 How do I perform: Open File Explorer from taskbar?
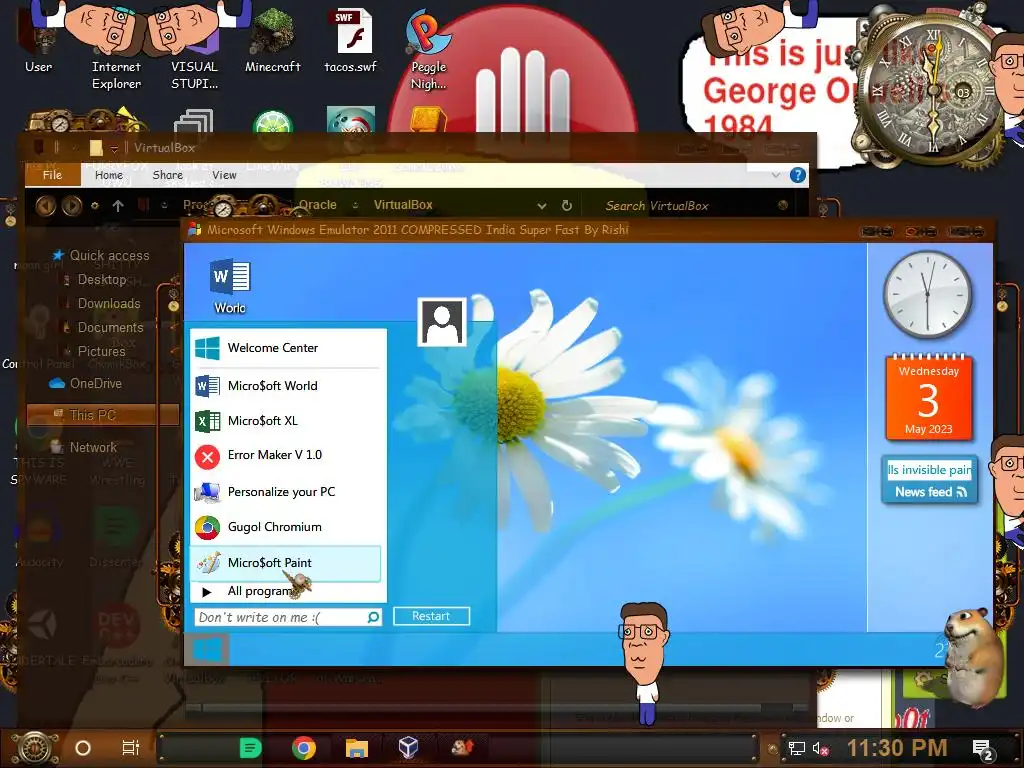click(357, 748)
